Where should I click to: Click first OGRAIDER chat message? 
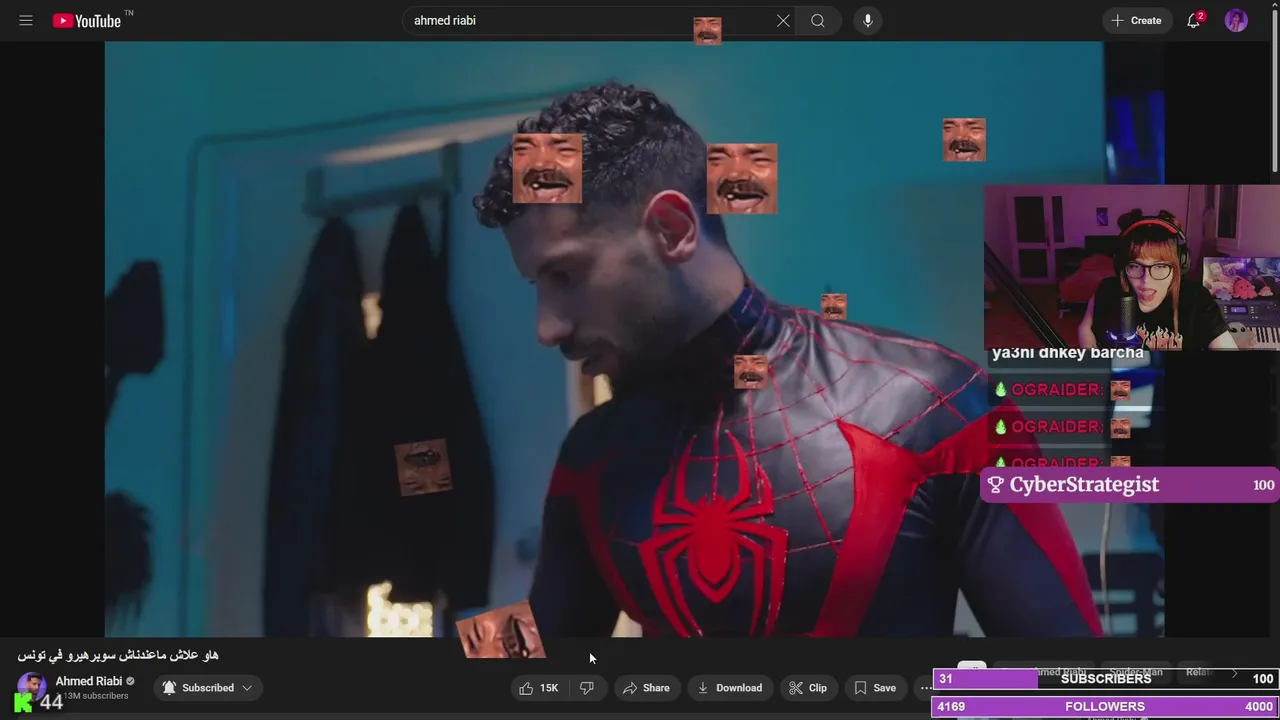[x=1061, y=390]
